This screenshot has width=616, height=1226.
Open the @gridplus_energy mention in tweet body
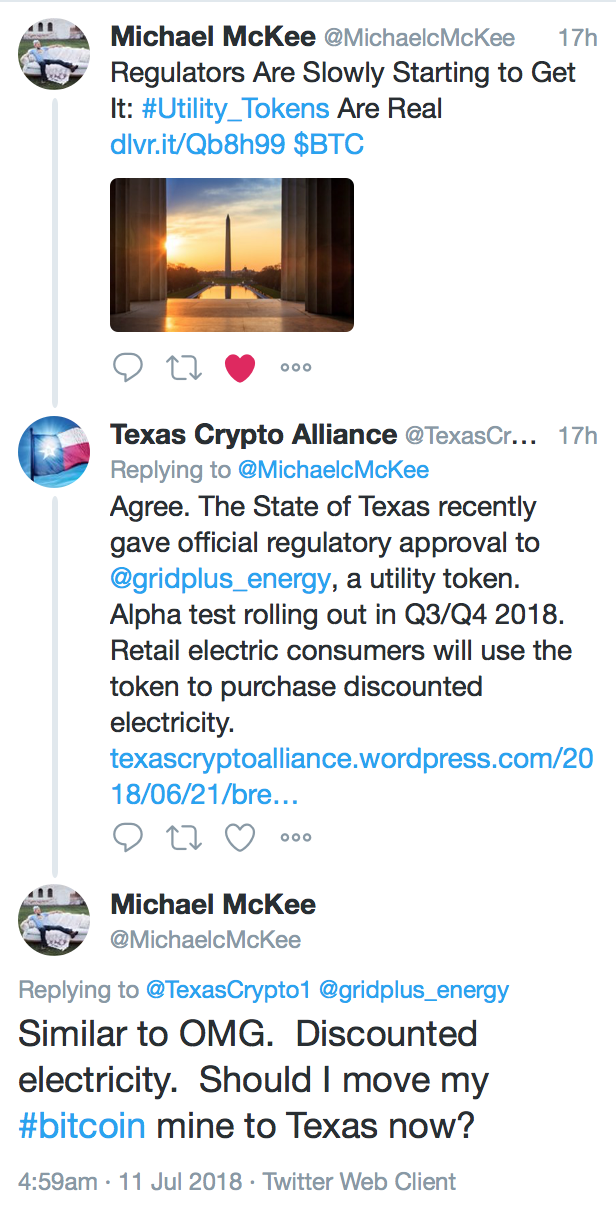coord(220,578)
